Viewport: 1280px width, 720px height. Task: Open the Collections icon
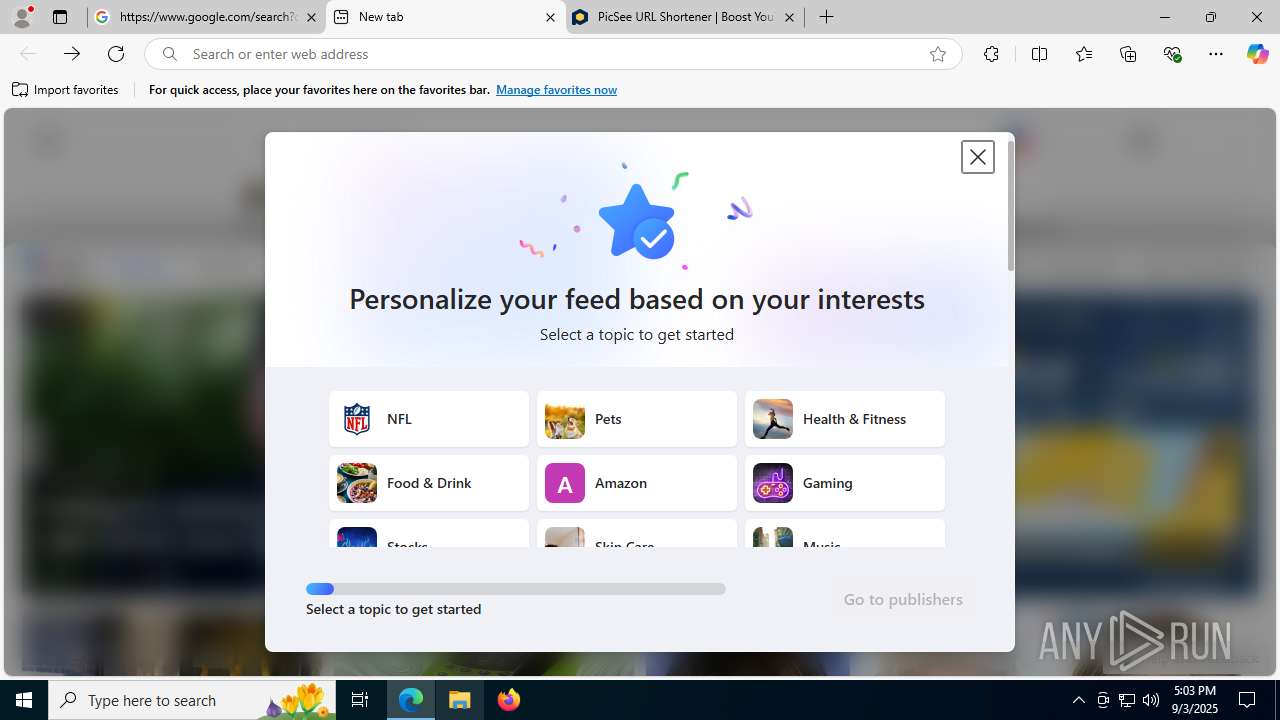1128,54
